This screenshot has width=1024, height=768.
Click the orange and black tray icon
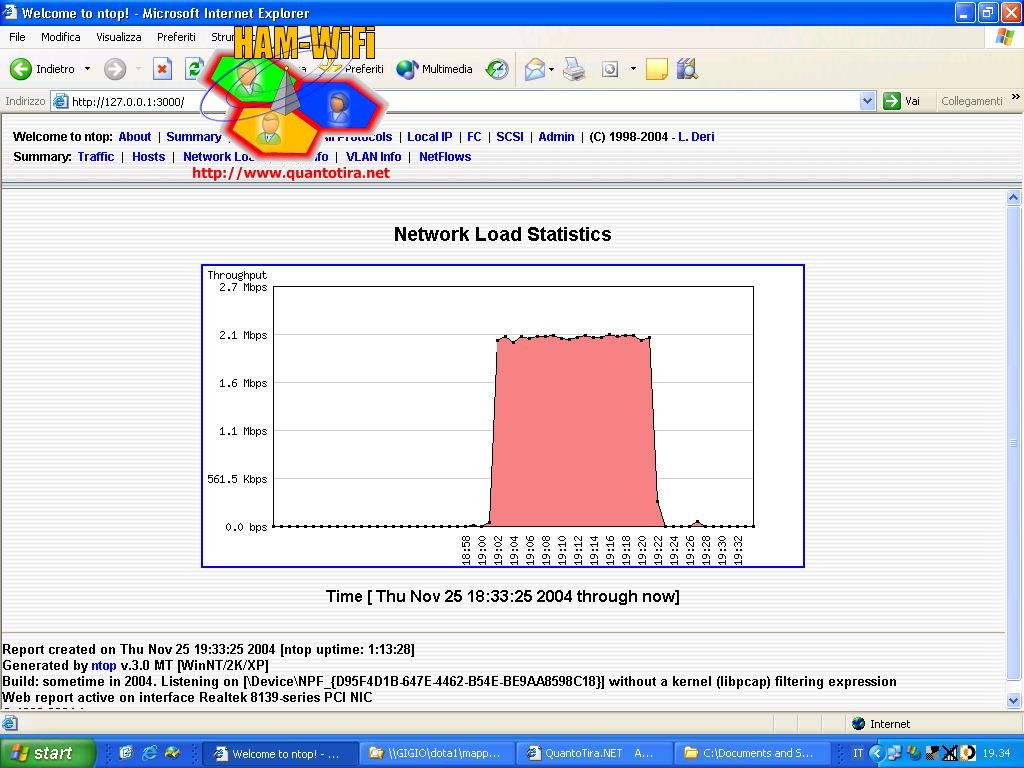[968, 753]
